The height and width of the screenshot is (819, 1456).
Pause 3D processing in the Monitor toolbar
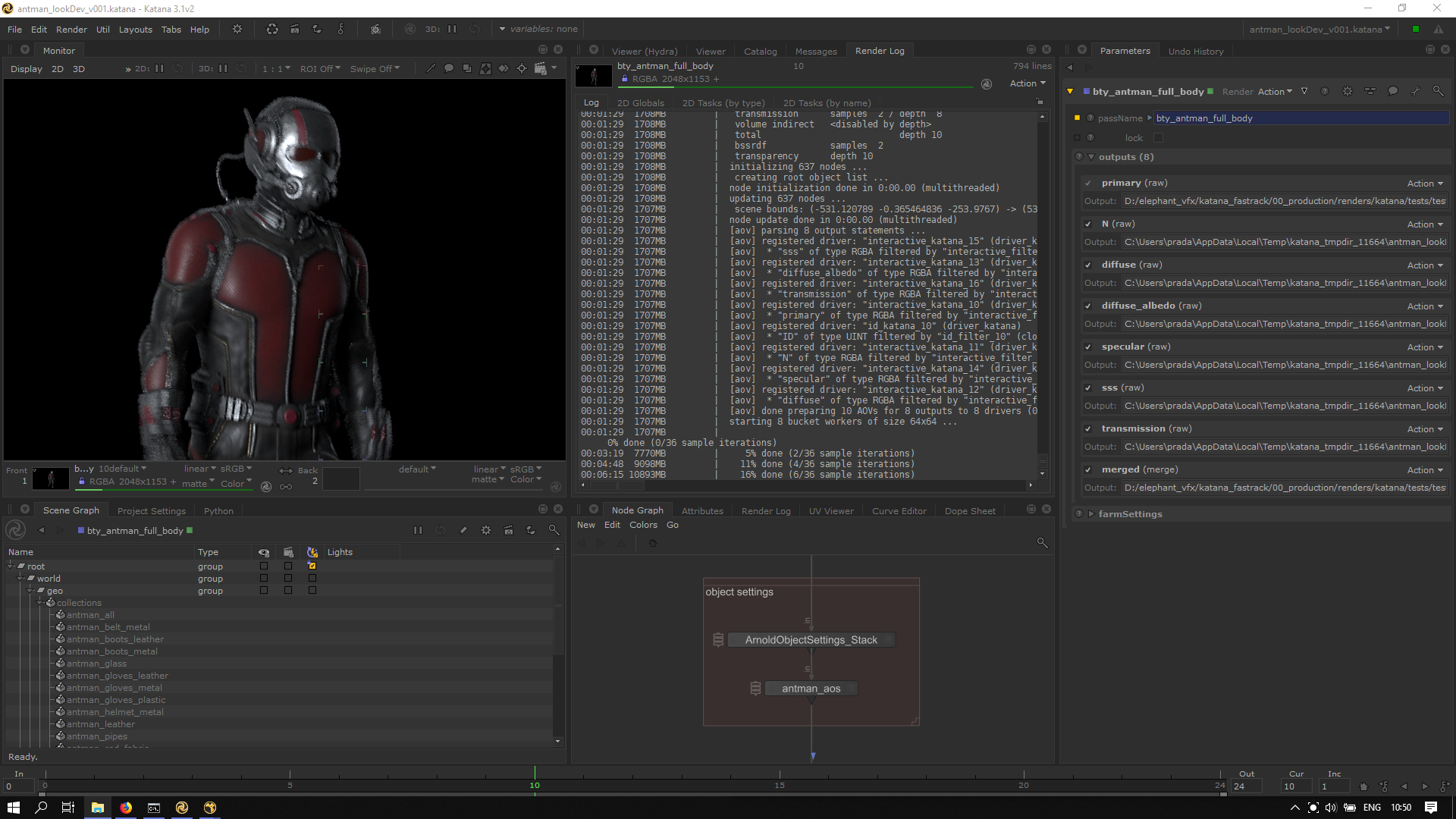click(223, 68)
